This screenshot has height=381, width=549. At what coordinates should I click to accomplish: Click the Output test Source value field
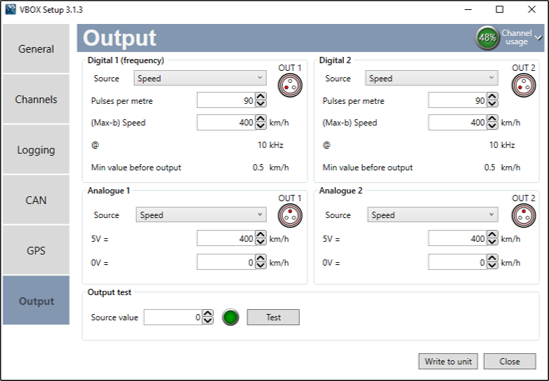(x=173, y=317)
